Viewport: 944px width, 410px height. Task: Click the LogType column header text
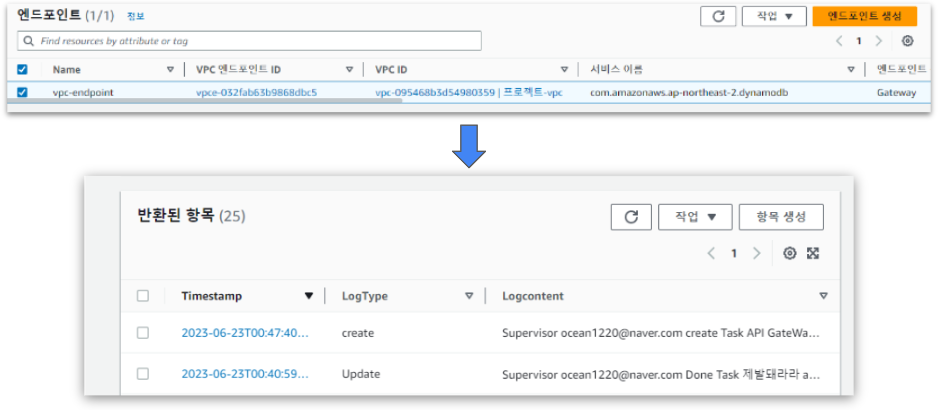pyautogui.click(x=365, y=296)
